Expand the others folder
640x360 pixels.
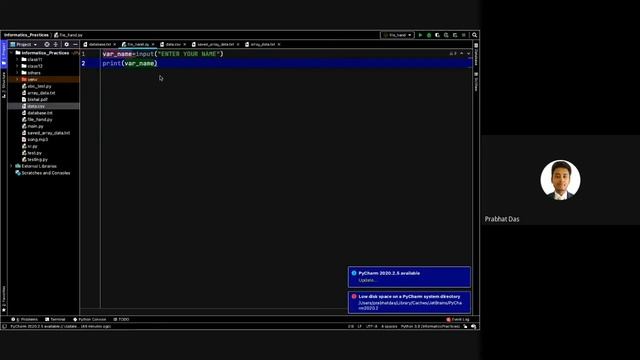pos(18,73)
